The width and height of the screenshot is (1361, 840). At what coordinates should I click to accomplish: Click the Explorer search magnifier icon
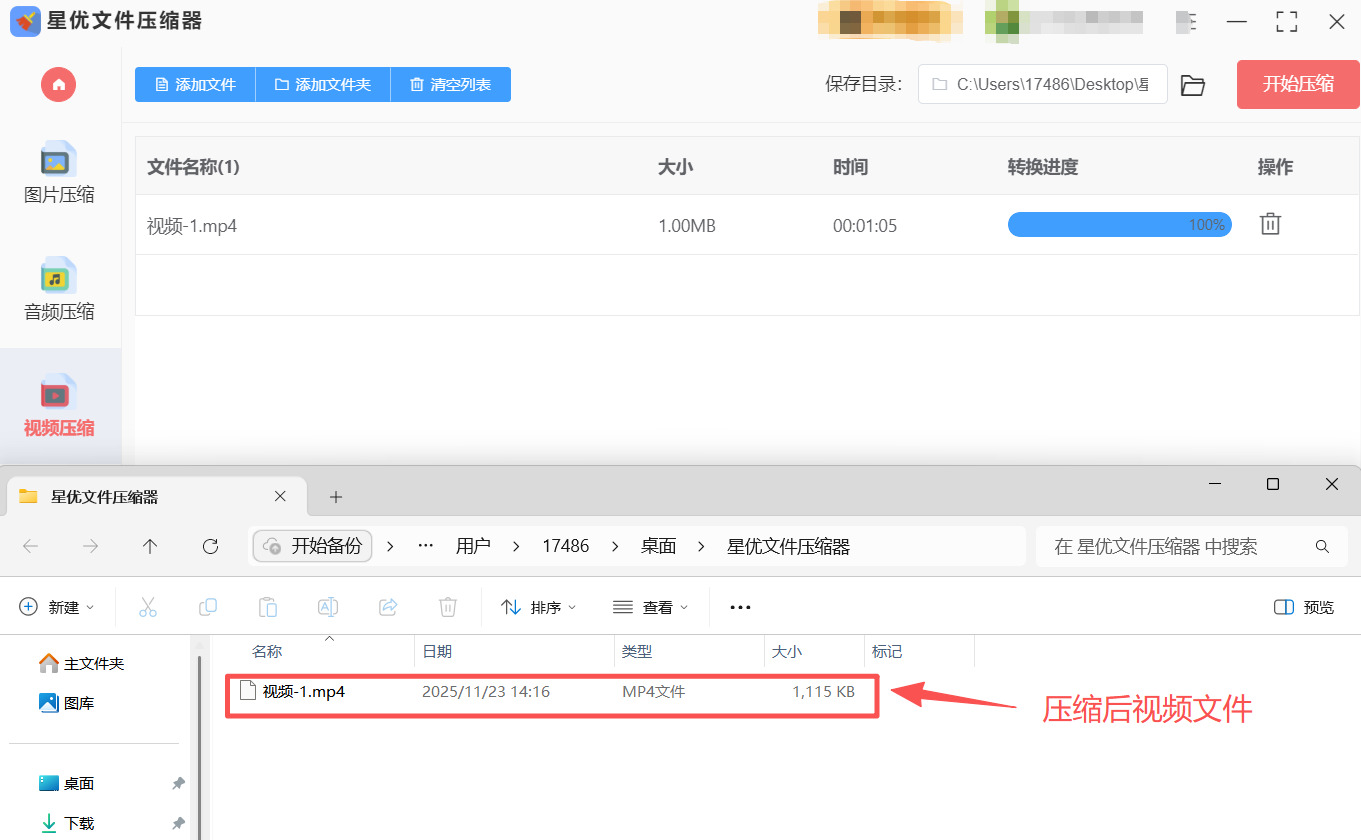pos(1322,546)
